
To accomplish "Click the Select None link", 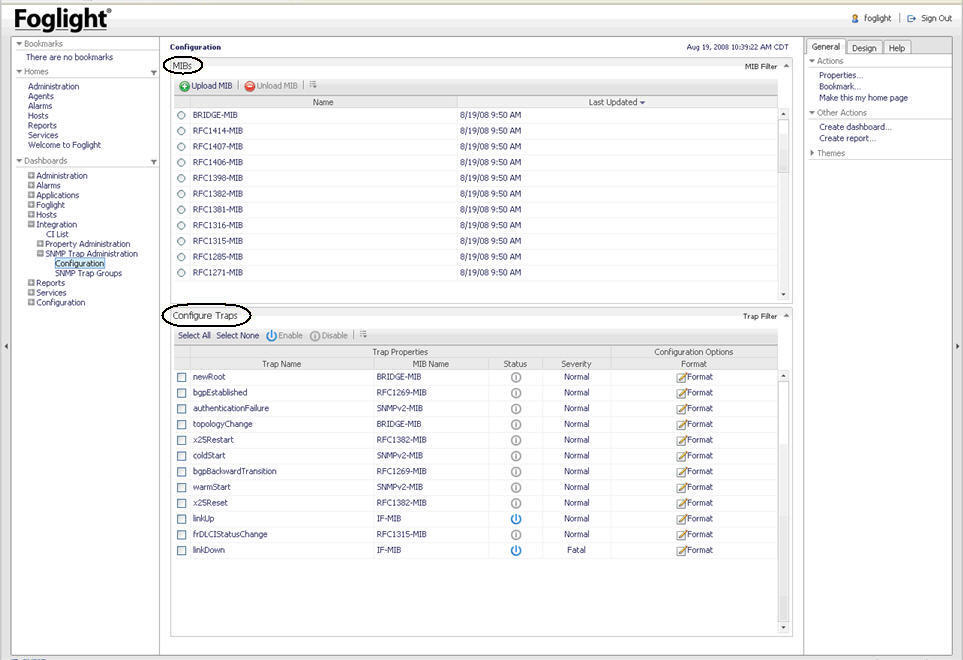I will pos(238,336).
